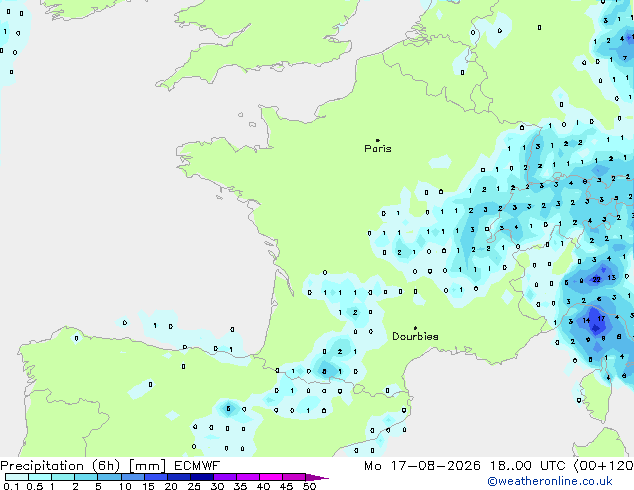Select the Dourbies location dot marker
634x490 pixels.
[415, 328]
